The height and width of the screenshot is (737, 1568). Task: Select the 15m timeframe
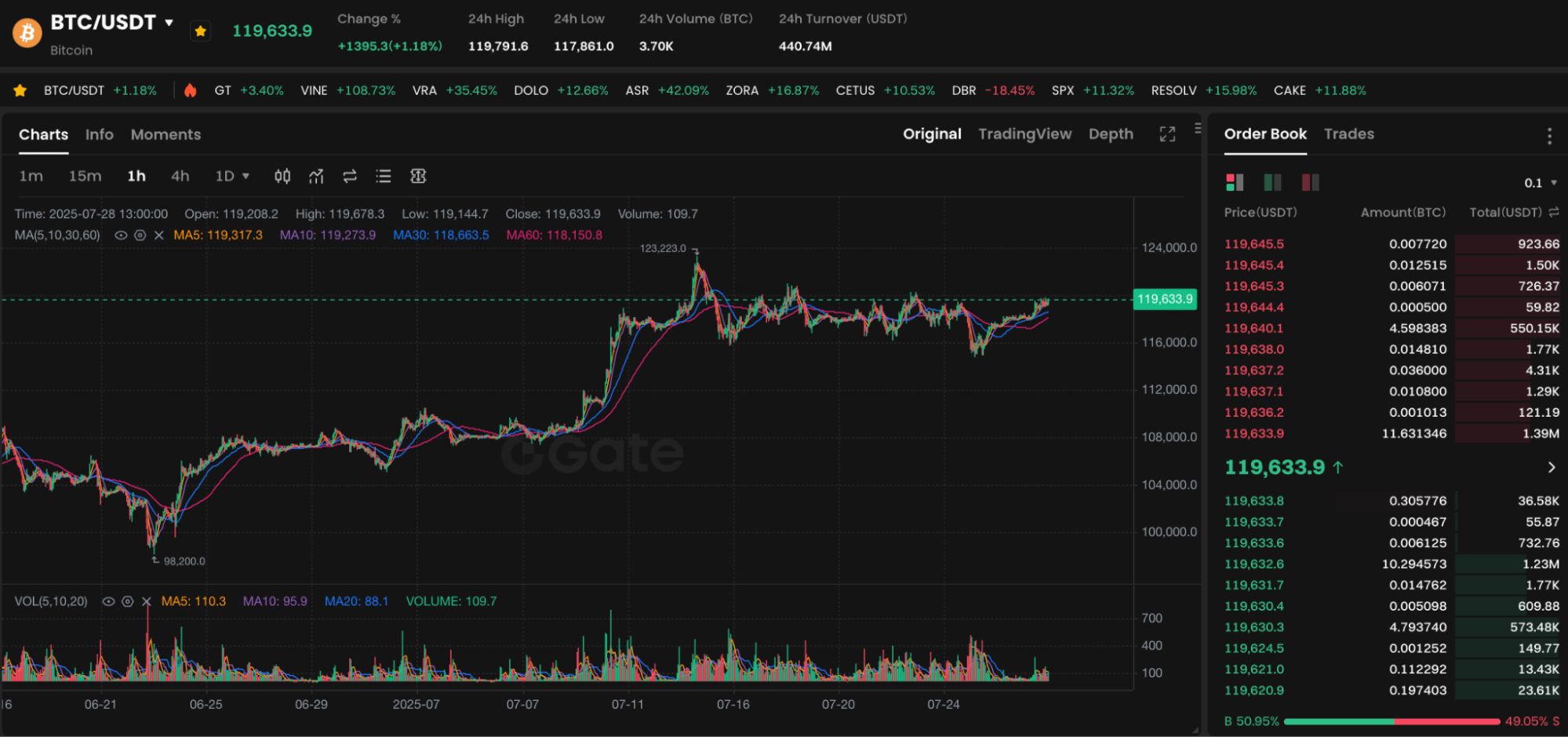click(85, 176)
